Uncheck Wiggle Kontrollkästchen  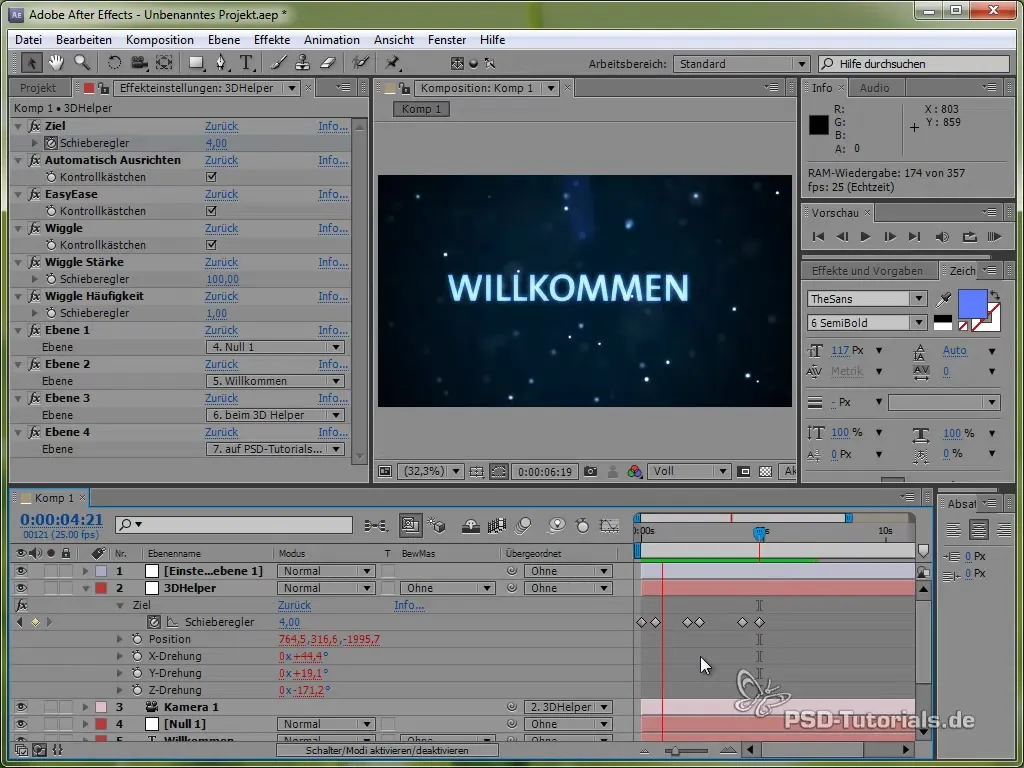(x=211, y=245)
